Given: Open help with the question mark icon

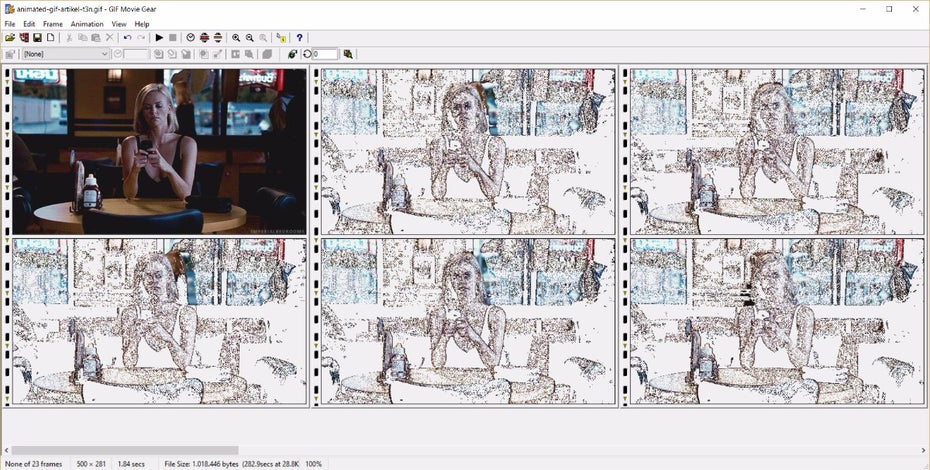Looking at the screenshot, I should (300, 37).
